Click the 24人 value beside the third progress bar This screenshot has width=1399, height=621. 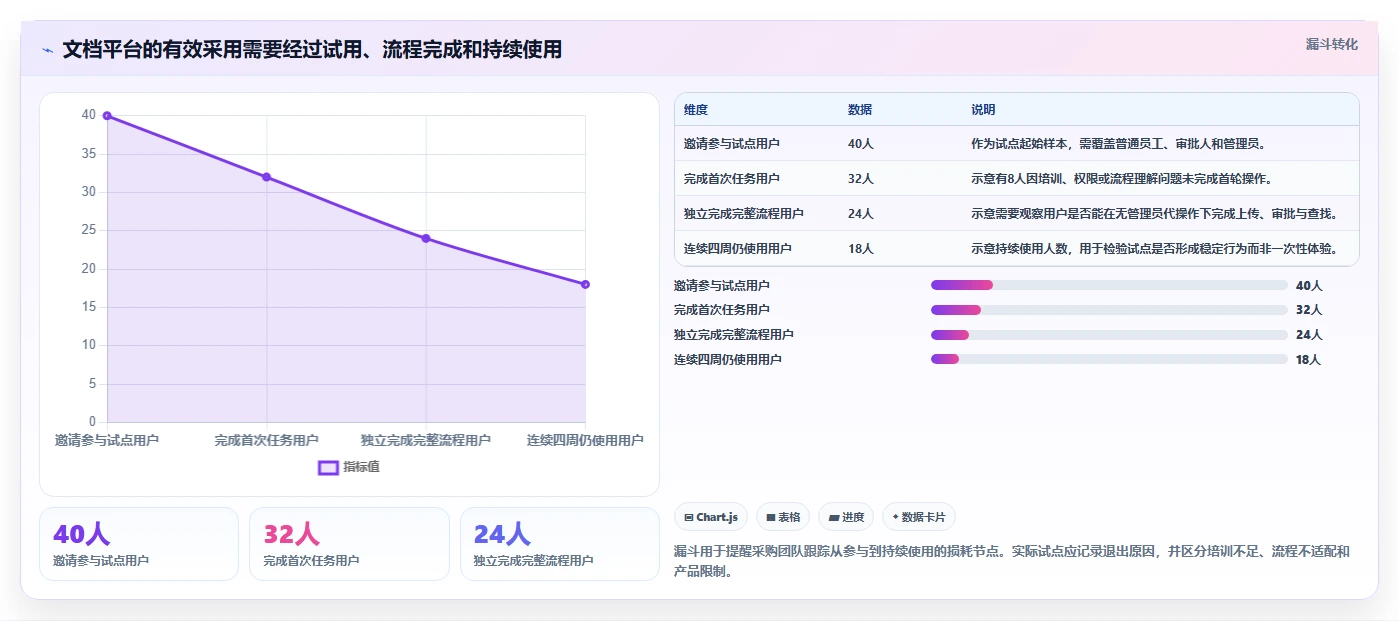click(x=1309, y=335)
